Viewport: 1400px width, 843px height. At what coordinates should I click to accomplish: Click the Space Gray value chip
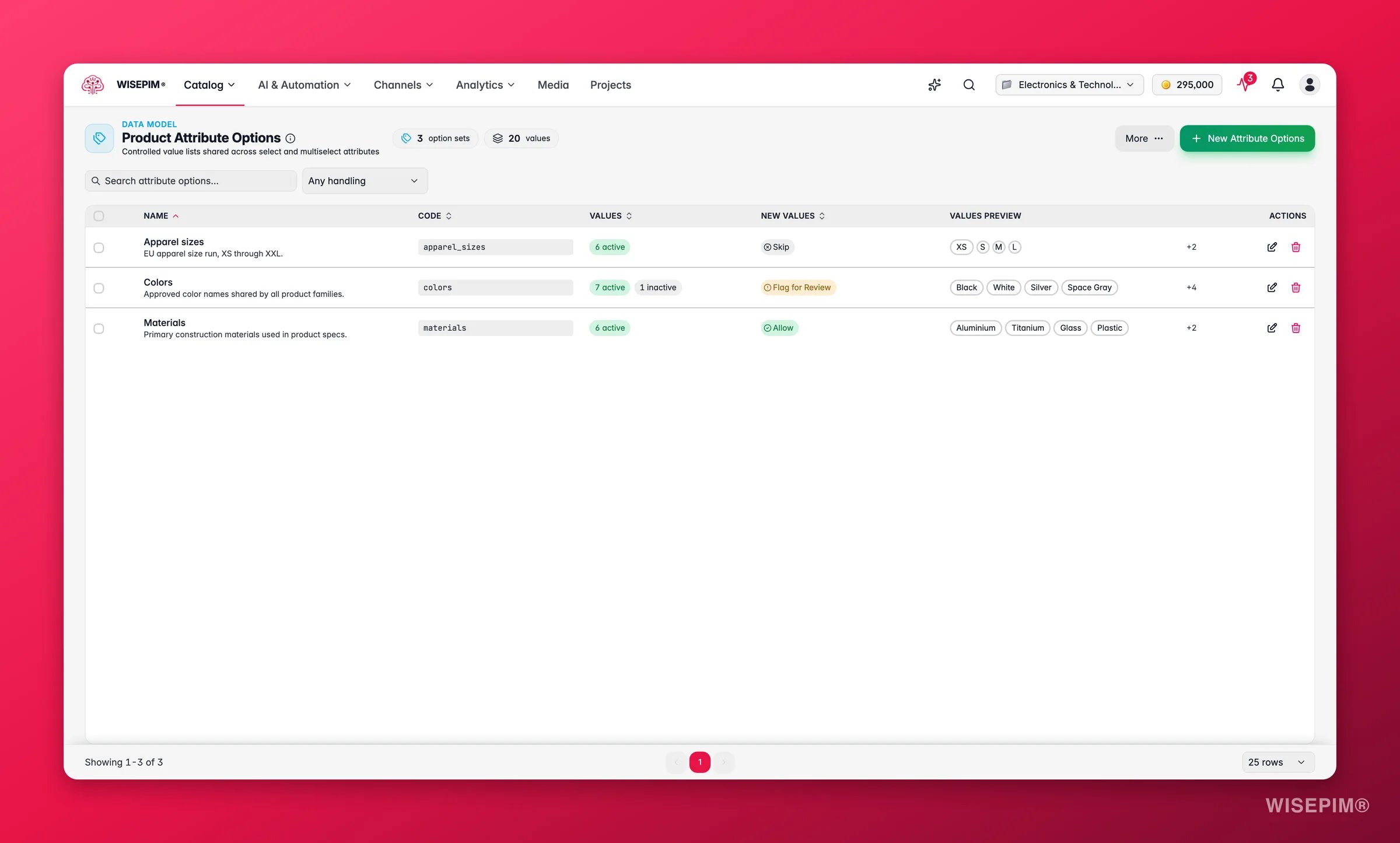pyautogui.click(x=1089, y=287)
